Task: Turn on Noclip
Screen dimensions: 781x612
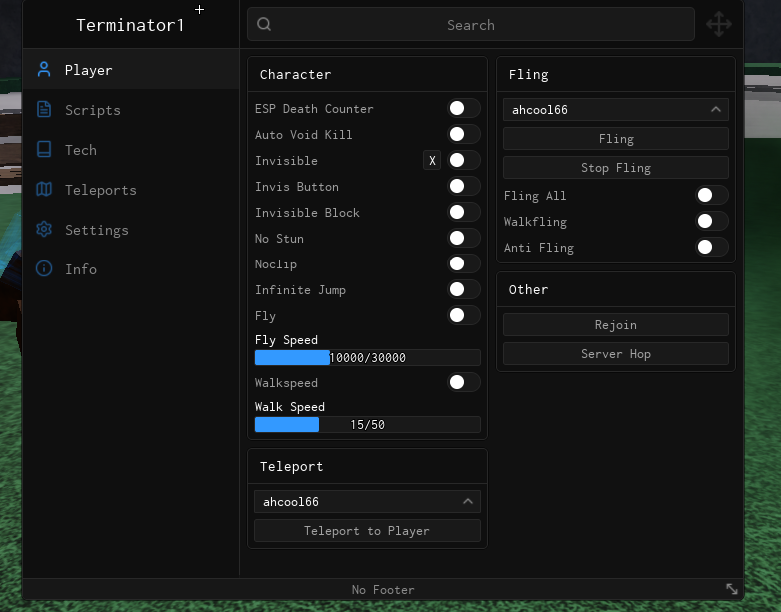Action: 464,263
